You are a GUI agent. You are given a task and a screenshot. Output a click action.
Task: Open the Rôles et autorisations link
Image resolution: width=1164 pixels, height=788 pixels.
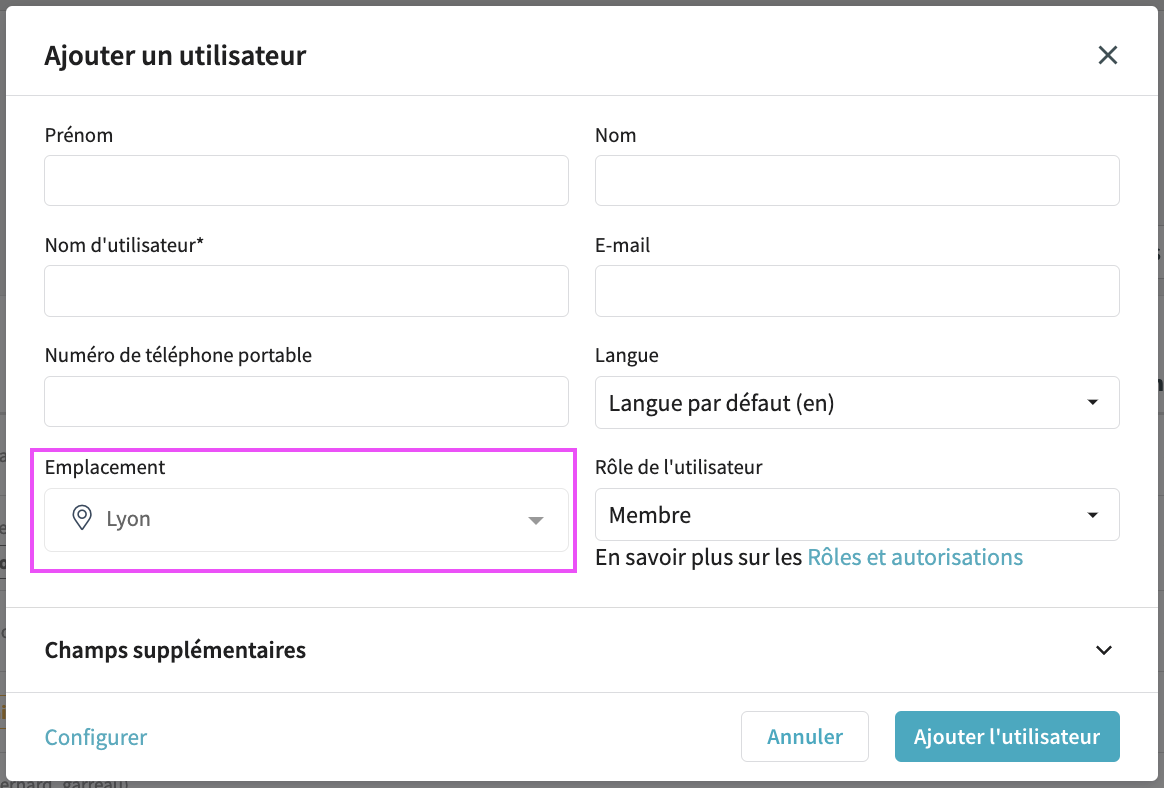click(914, 557)
